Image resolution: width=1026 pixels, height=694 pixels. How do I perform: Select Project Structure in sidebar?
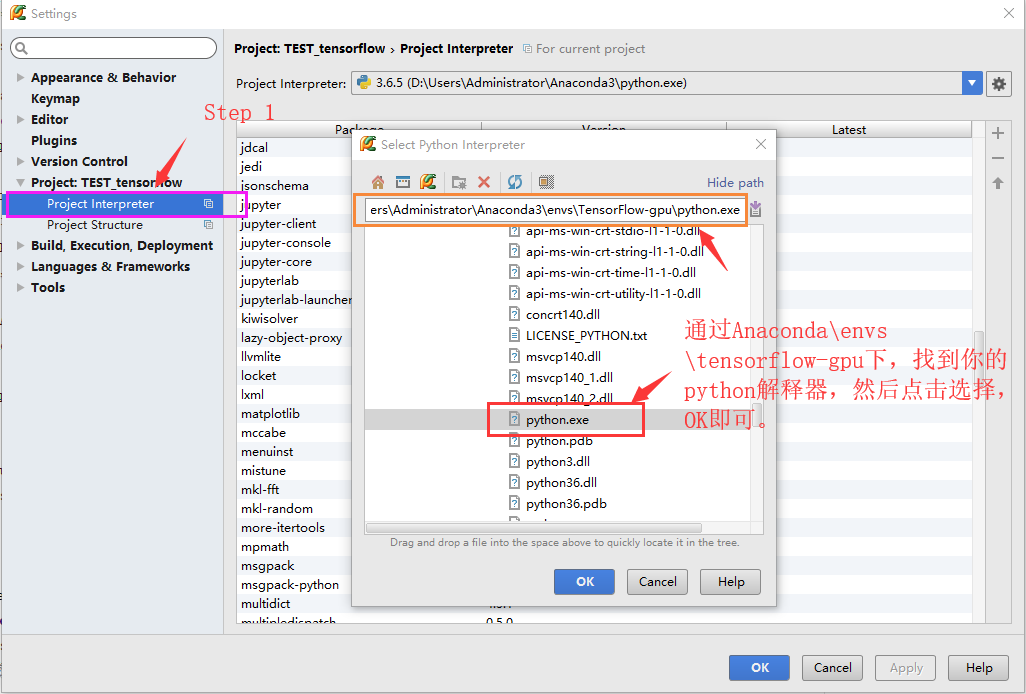point(95,225)
